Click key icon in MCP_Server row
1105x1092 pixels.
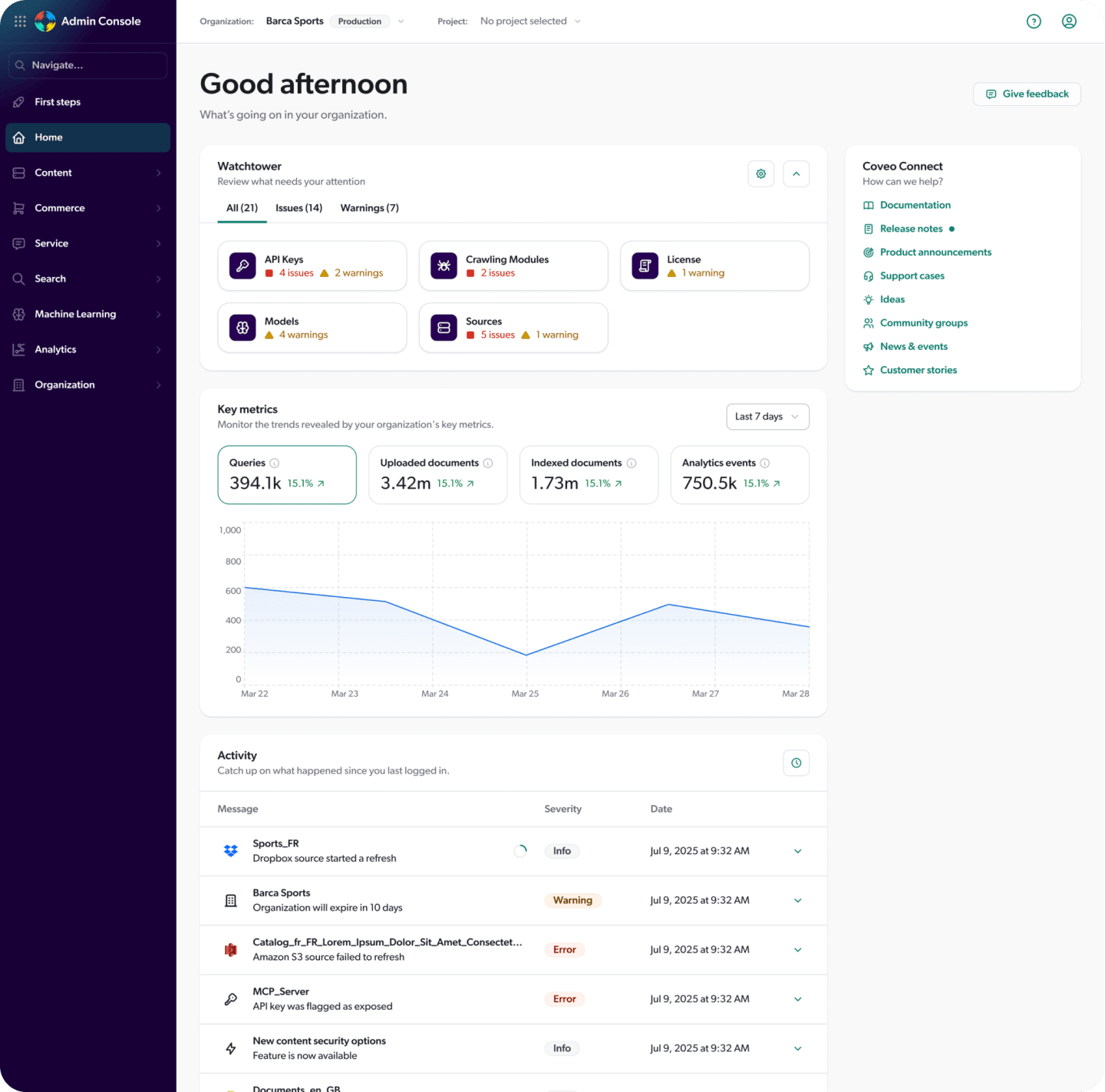pyautogui.click(x=230, y=999)
